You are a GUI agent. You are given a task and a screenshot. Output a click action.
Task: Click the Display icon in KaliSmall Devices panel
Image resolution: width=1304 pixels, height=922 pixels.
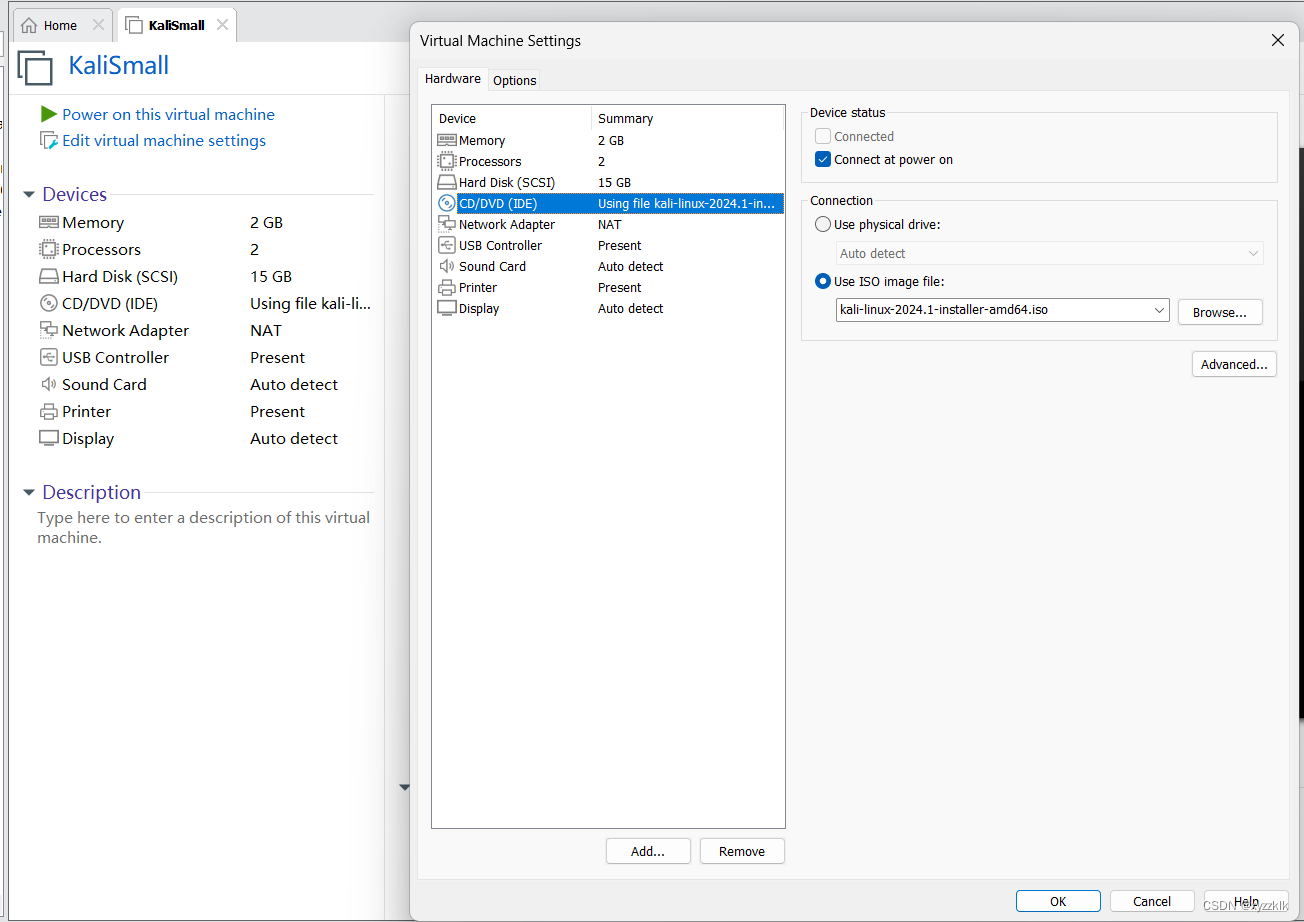[48, 439]
